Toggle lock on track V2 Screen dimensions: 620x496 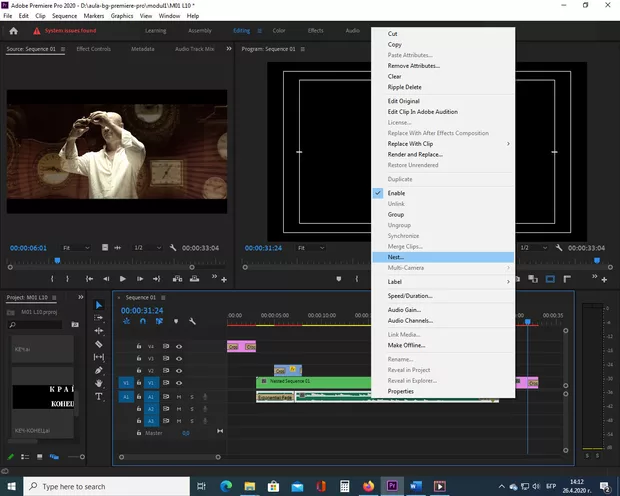click(x=139, y=370)
